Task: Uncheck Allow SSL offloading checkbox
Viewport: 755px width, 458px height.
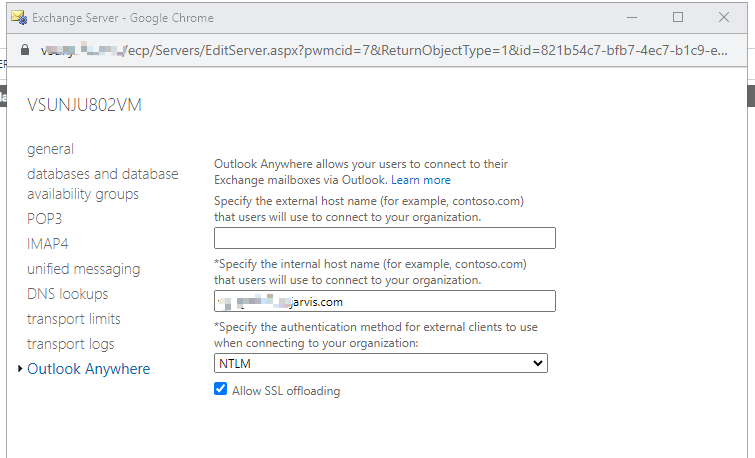Action: click(x=221, y=389)
